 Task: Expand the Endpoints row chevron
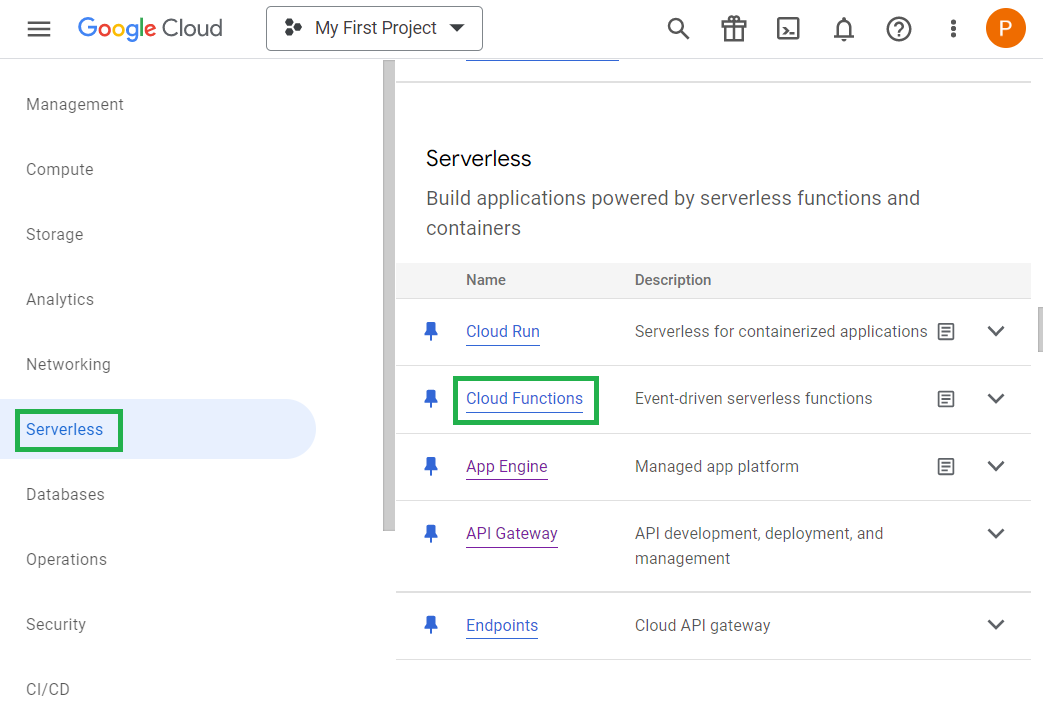tap(996, 624)
